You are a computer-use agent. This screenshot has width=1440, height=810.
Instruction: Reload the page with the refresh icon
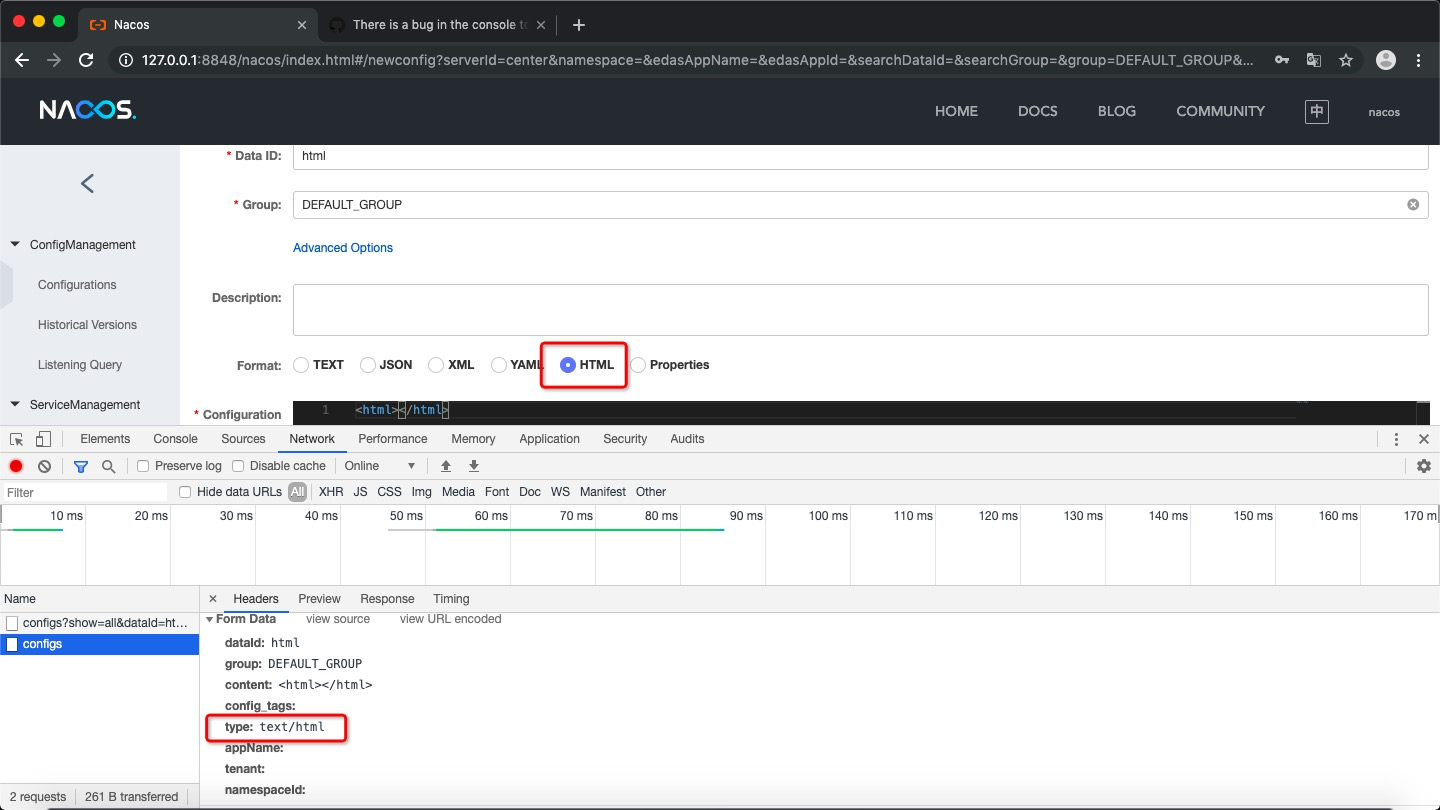[x=86, y=60]
